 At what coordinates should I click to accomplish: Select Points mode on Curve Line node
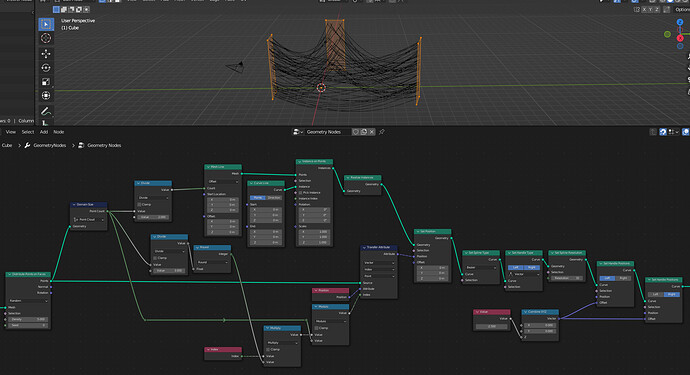click(258, 198)
